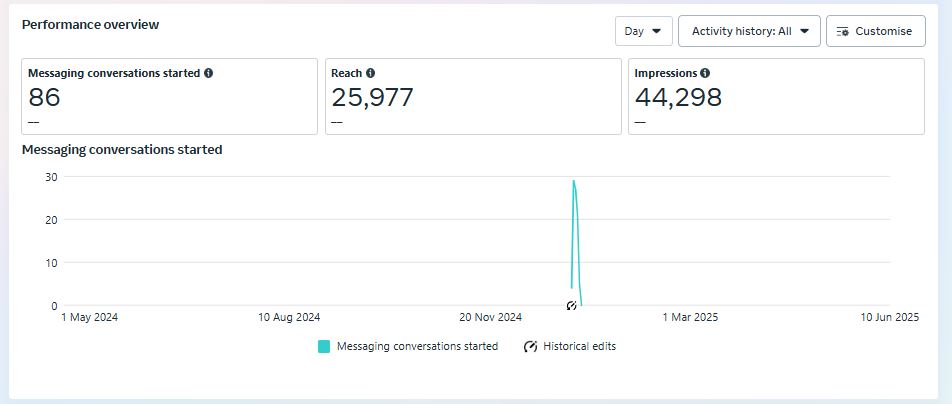Click the Performance overview heading
Image resolution: width=952 pixels, height=404 pixels.
90,25
